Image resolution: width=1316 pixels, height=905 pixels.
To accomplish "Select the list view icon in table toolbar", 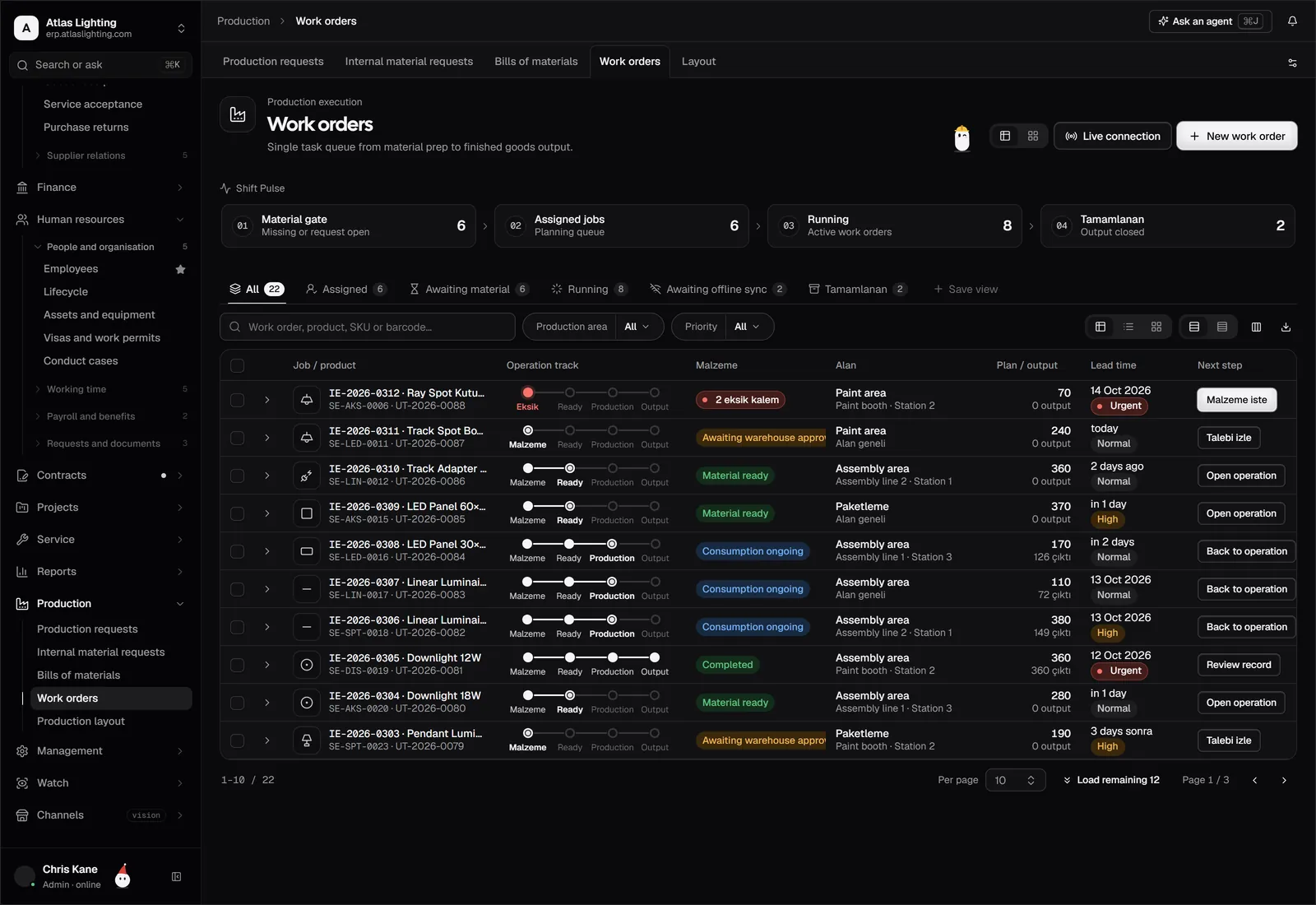I will point(1128,327).
